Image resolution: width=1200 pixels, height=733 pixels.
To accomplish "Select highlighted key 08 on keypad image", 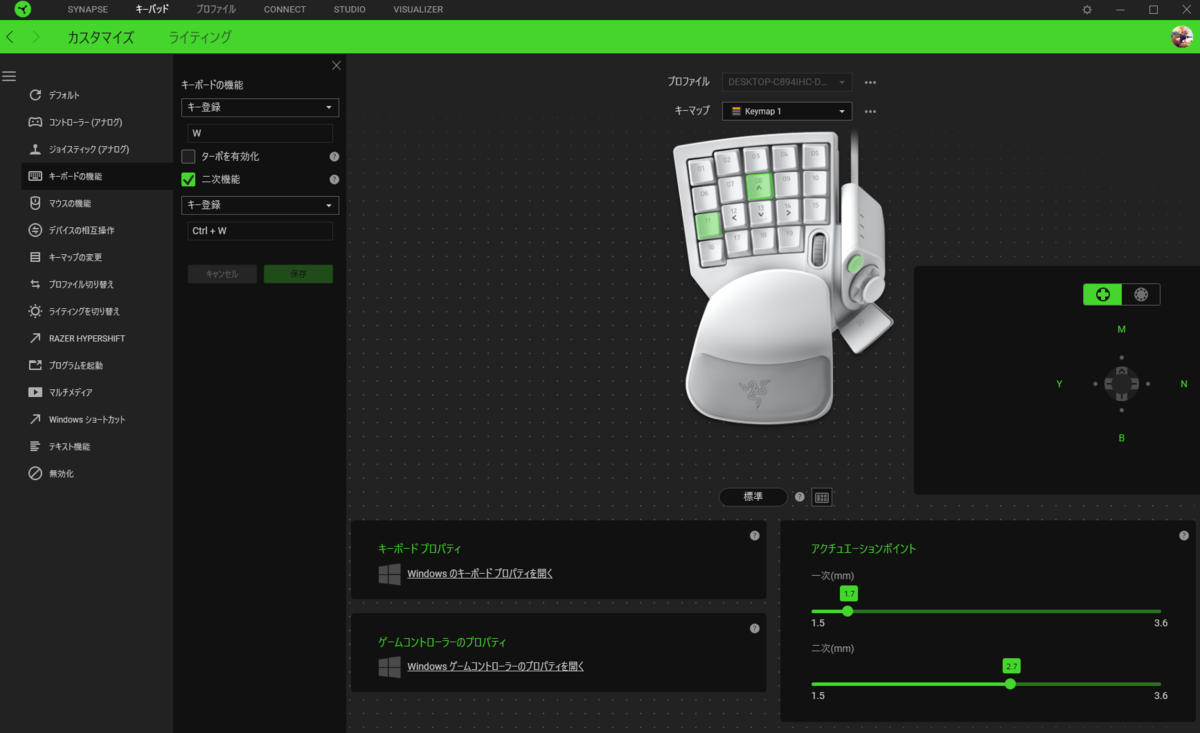I will 760,186.
